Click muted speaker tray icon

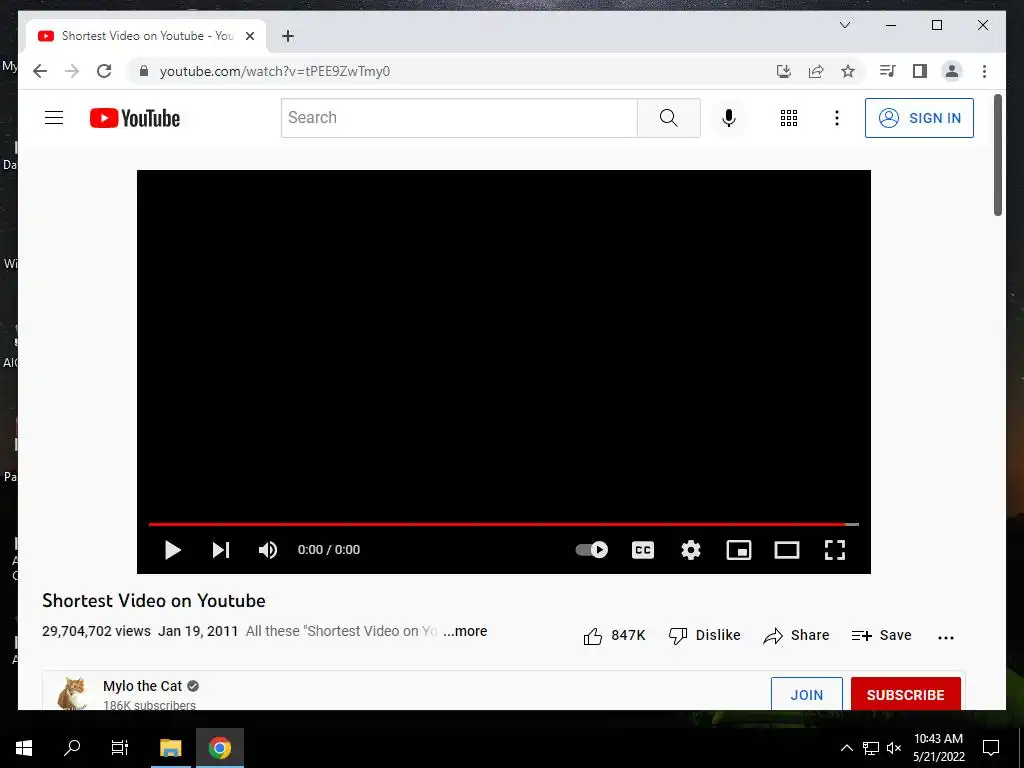894,748
